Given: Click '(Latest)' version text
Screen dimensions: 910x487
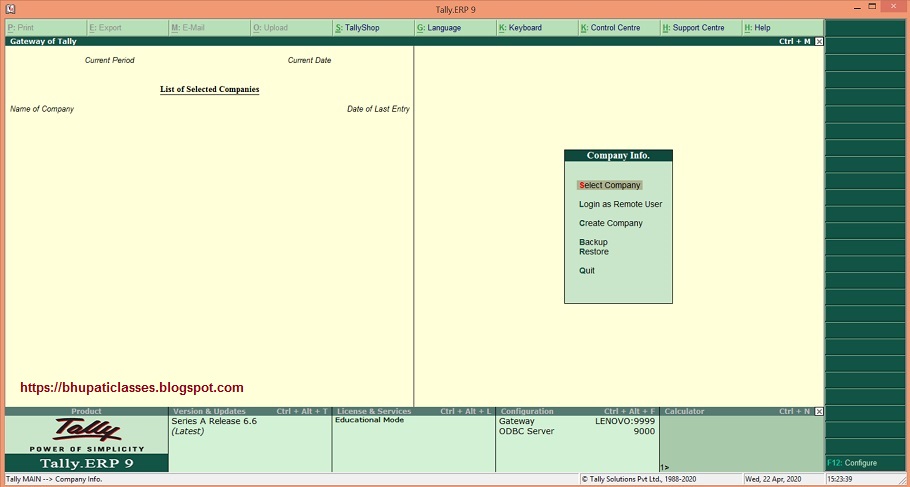Looking at the screenshot, I should coord(187,431).
